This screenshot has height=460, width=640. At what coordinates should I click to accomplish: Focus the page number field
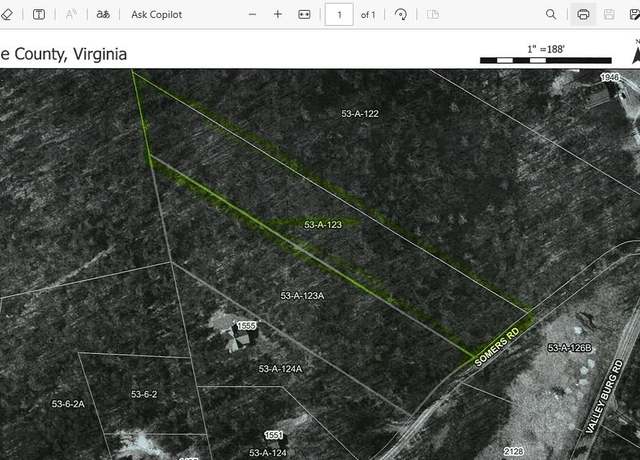click(339, 15)
